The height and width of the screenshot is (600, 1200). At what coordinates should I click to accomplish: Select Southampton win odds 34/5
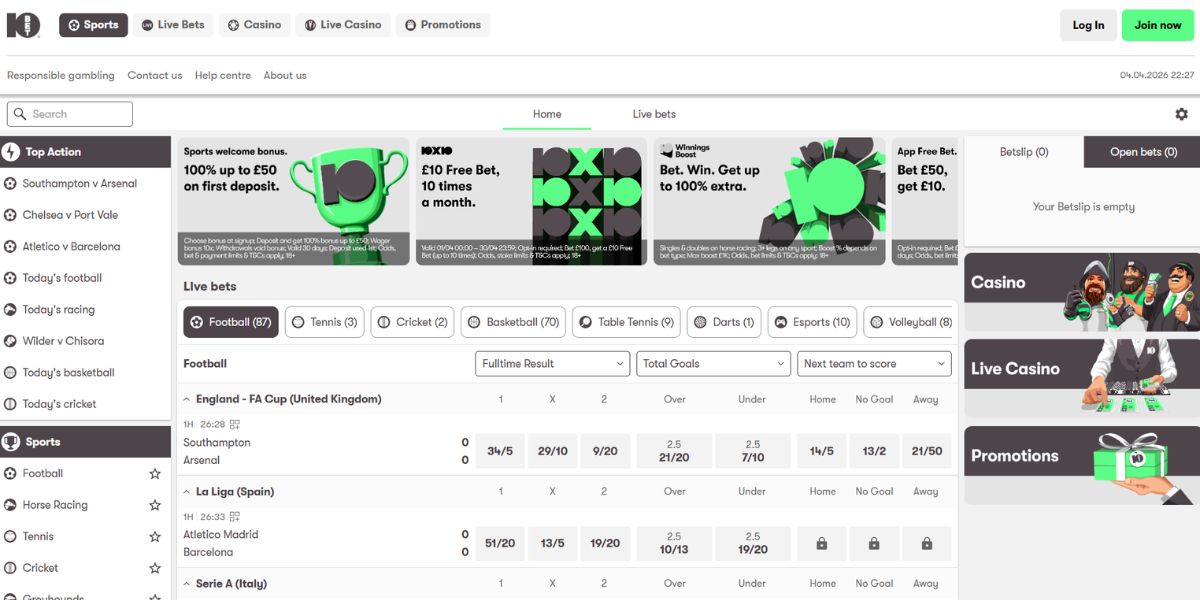(x=500, y=451)
